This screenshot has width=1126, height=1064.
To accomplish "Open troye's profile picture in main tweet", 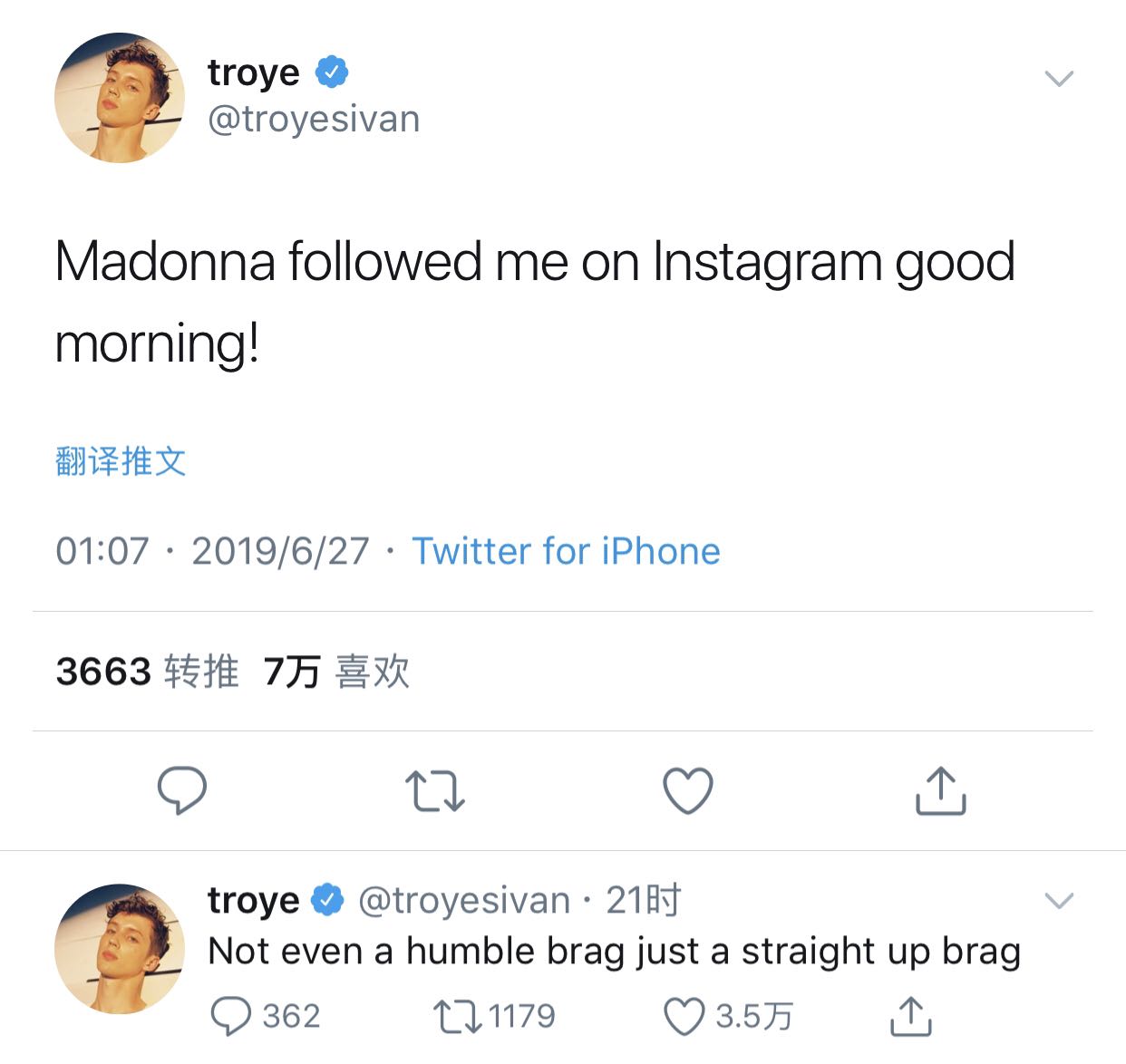I will [120, 98].
